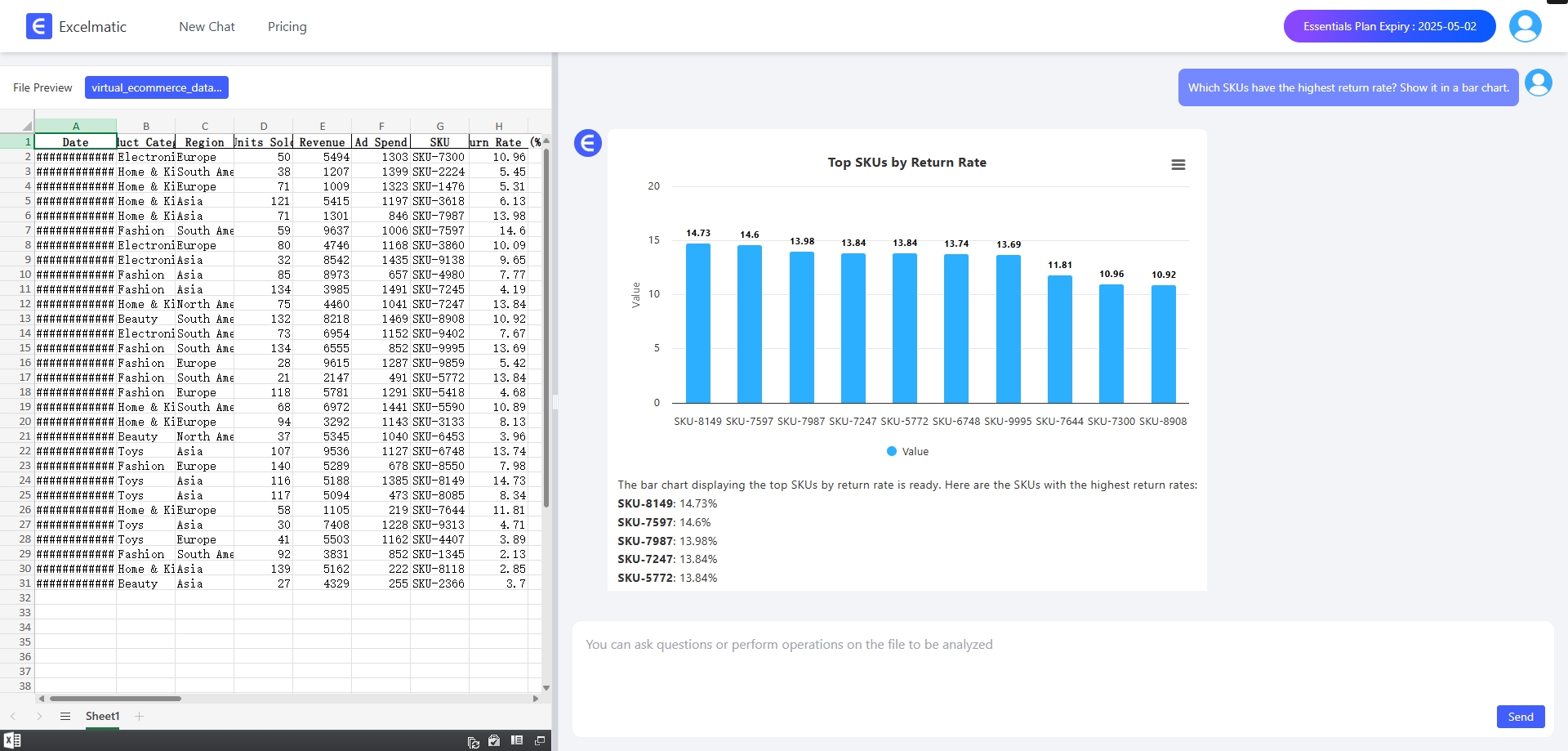This screenshot has height=751, width=1568.
Task: Go to previous sheet with left chevron
Action: pos(13,717)
